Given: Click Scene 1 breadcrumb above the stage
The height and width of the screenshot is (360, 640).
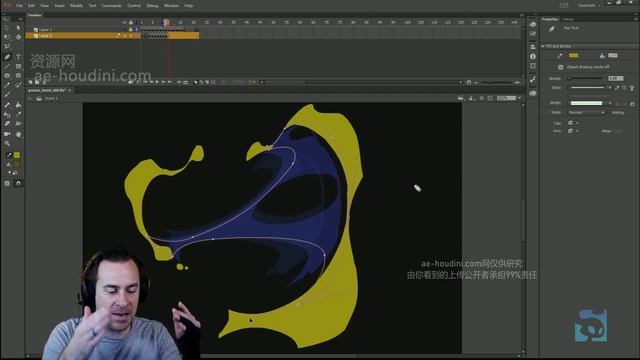Looking at the screenshot, I should (x=51, y=98).
